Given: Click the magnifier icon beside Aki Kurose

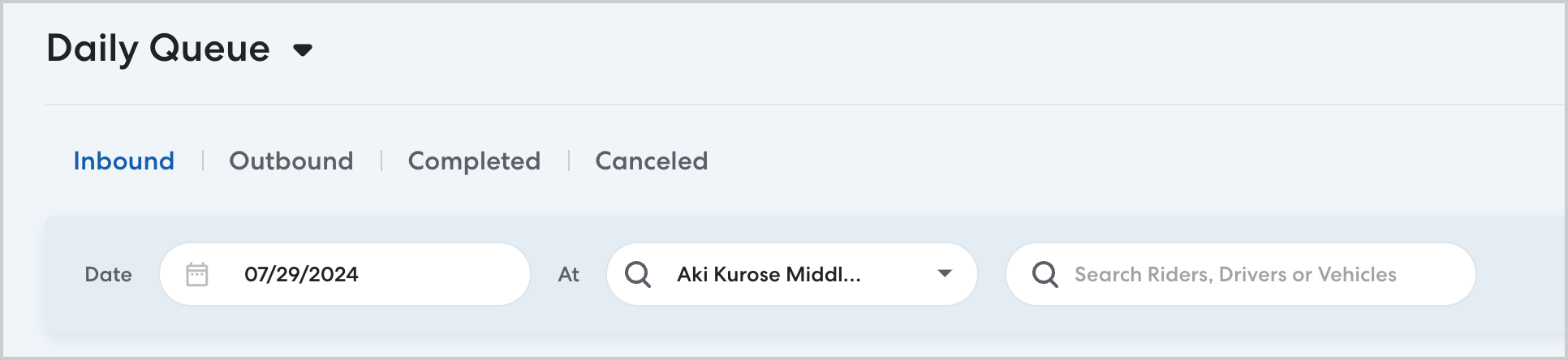Looking at the screenshot, I should 638,274.
